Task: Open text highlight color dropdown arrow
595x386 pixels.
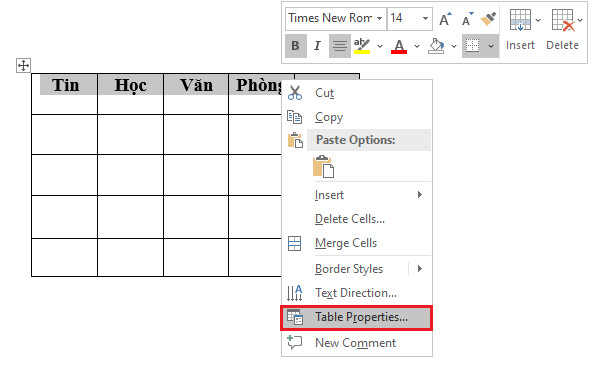Action: 380,46
